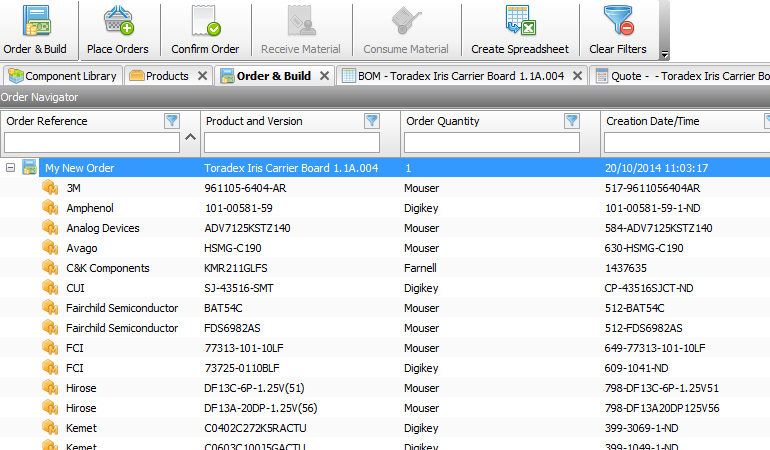Click the Avago component icon

(50, 248)
